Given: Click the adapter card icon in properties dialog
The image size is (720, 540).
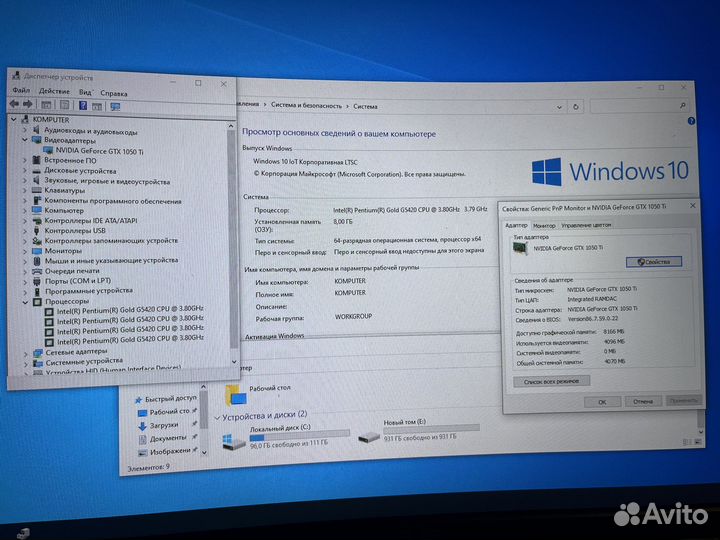Looking at the screenshot, I should point(520,248).
